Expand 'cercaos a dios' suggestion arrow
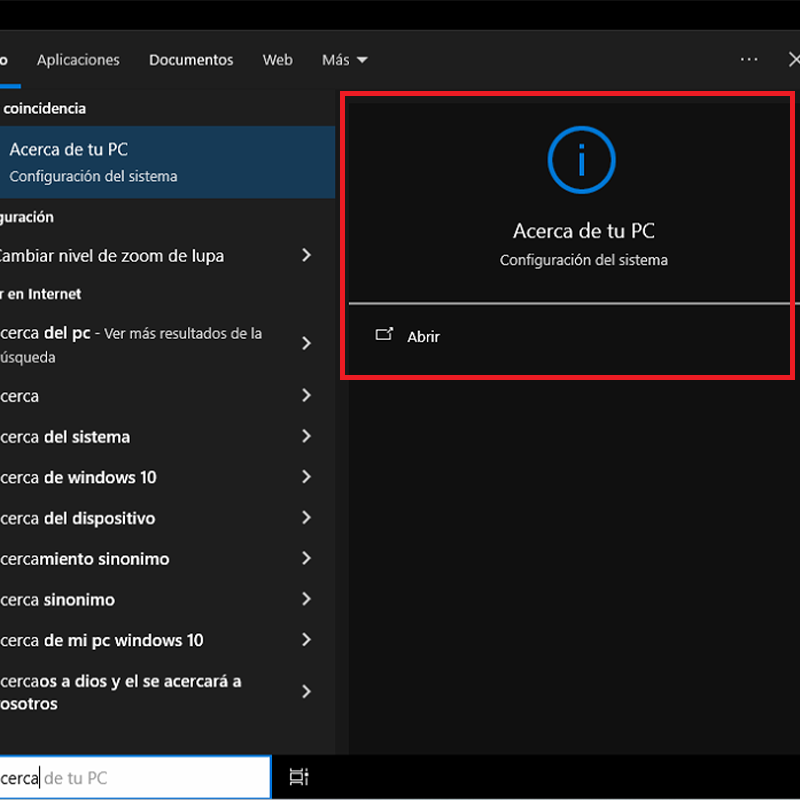This screenshot has height=800, width=800. [306, 692]
